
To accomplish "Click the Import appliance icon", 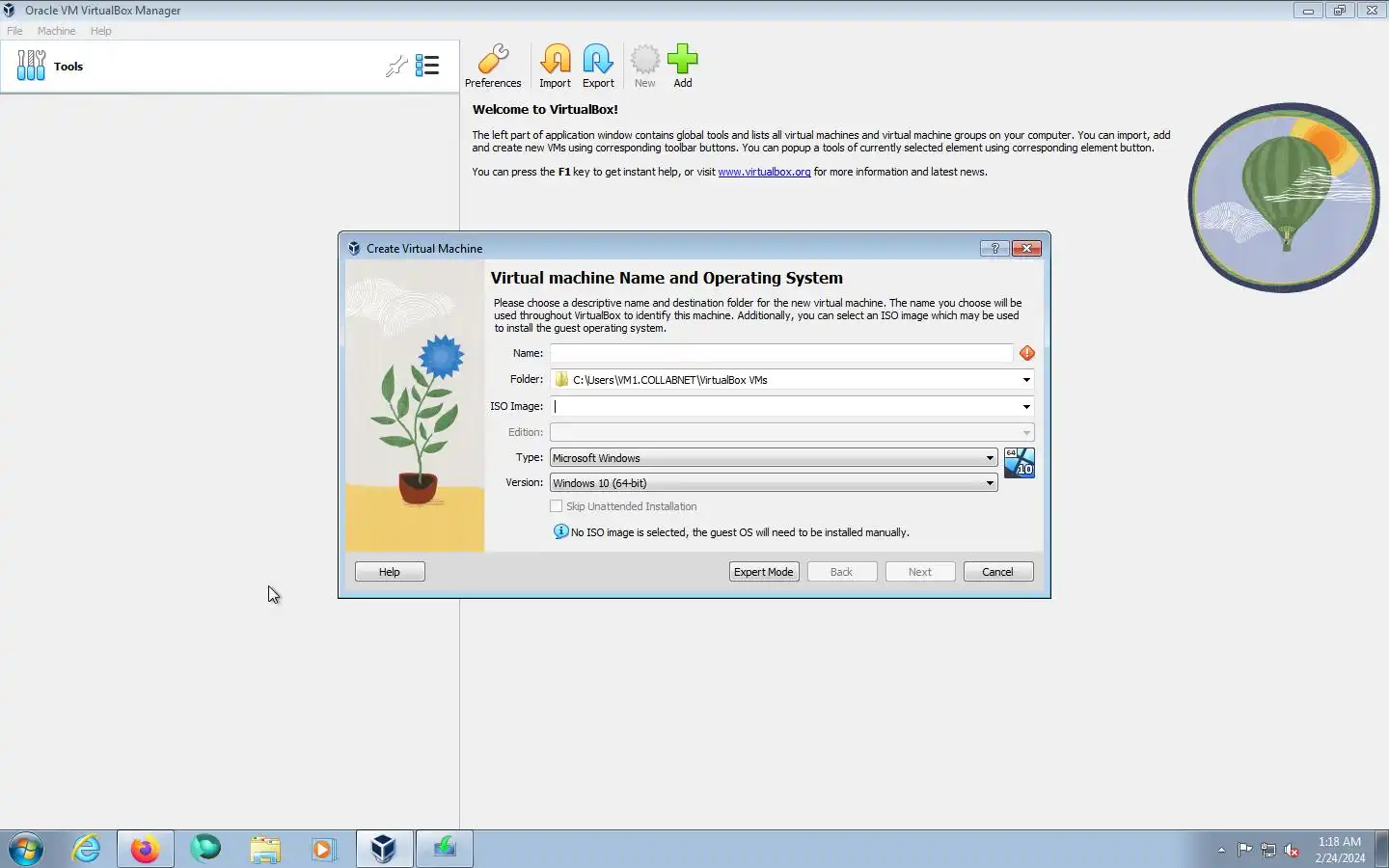I will point(555,67).
